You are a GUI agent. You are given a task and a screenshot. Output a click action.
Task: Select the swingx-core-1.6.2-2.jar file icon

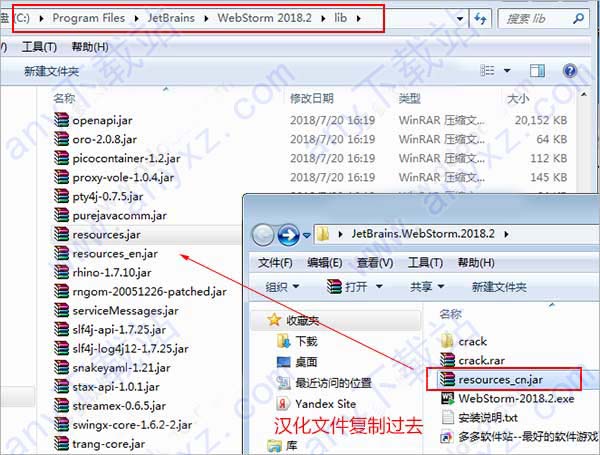click(61, 424)
